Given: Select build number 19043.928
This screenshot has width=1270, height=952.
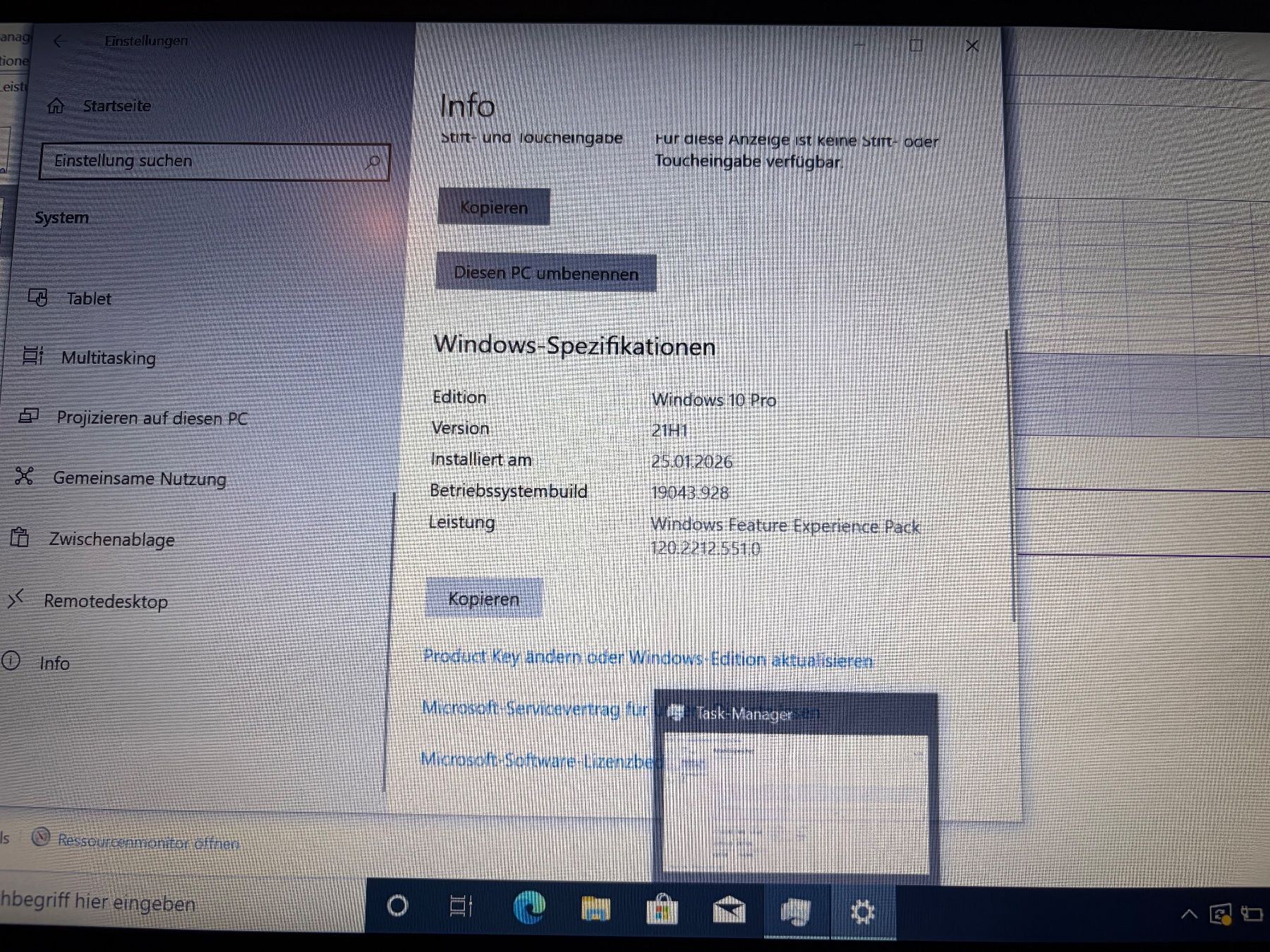Looking at the screenshot, I should pos(690,492).
